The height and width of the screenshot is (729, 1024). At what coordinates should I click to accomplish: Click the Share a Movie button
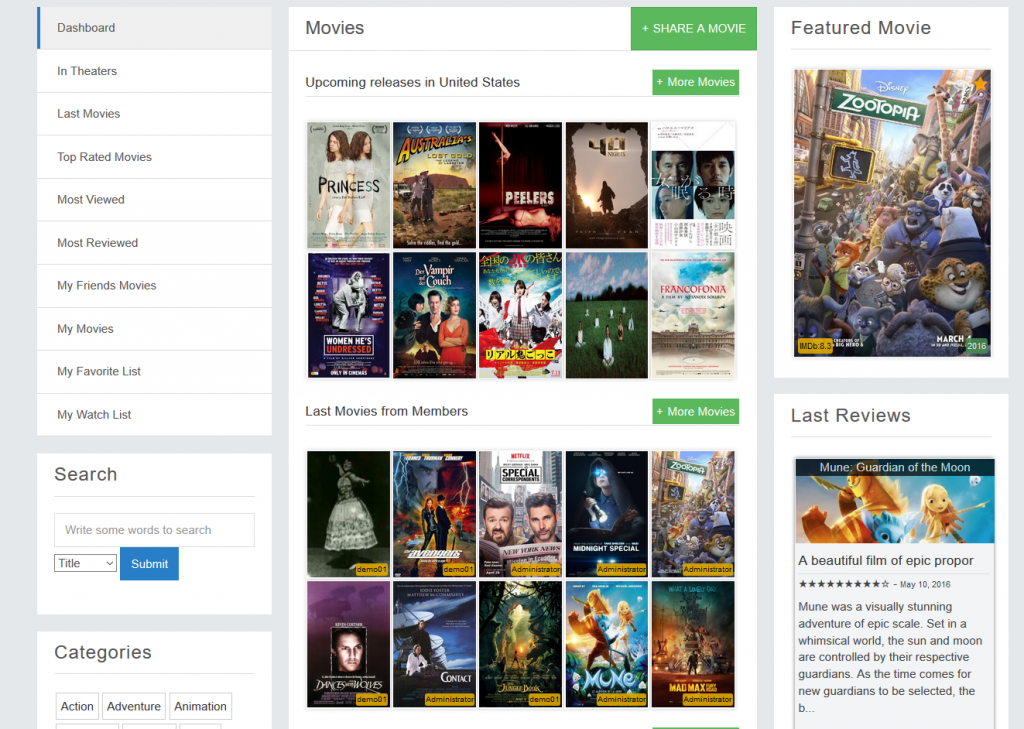tap(694, 29)
